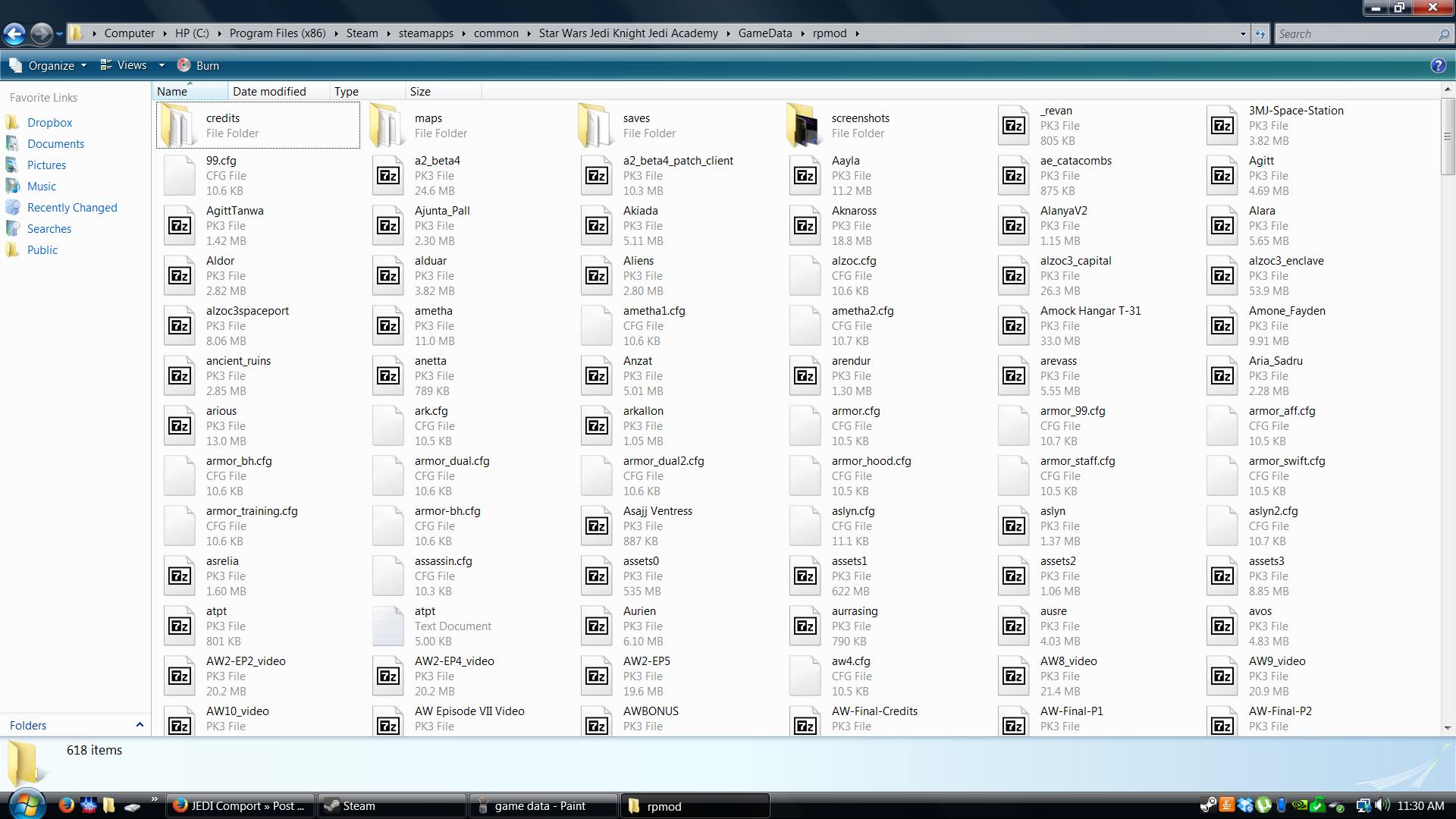Image resolution: width=1456 pixels, height=819 pixels.
Task: Select the screenshots folder icon
Action: [x=805, y=125]
